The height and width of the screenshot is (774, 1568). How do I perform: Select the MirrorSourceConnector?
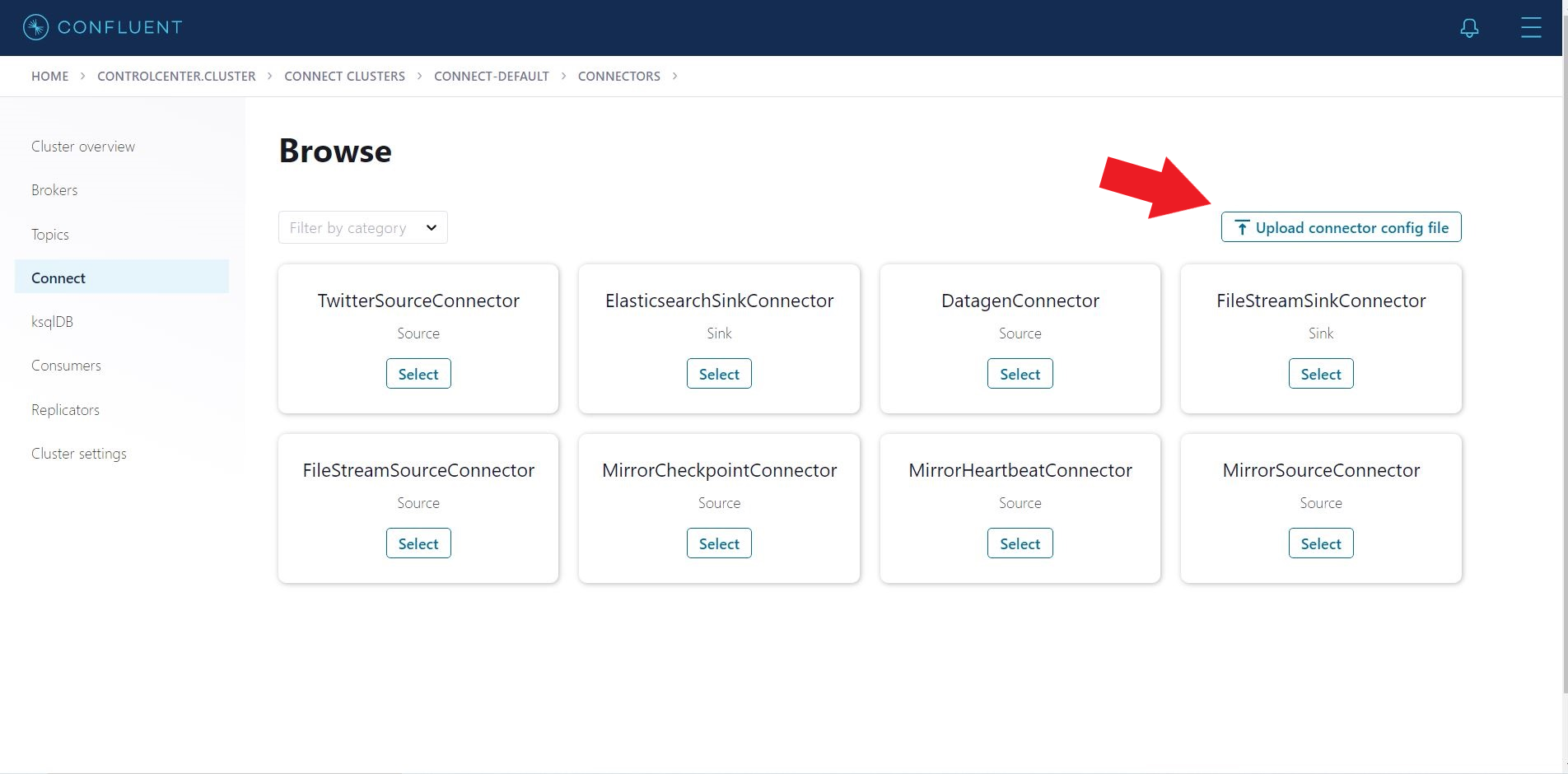point(1321,543)
